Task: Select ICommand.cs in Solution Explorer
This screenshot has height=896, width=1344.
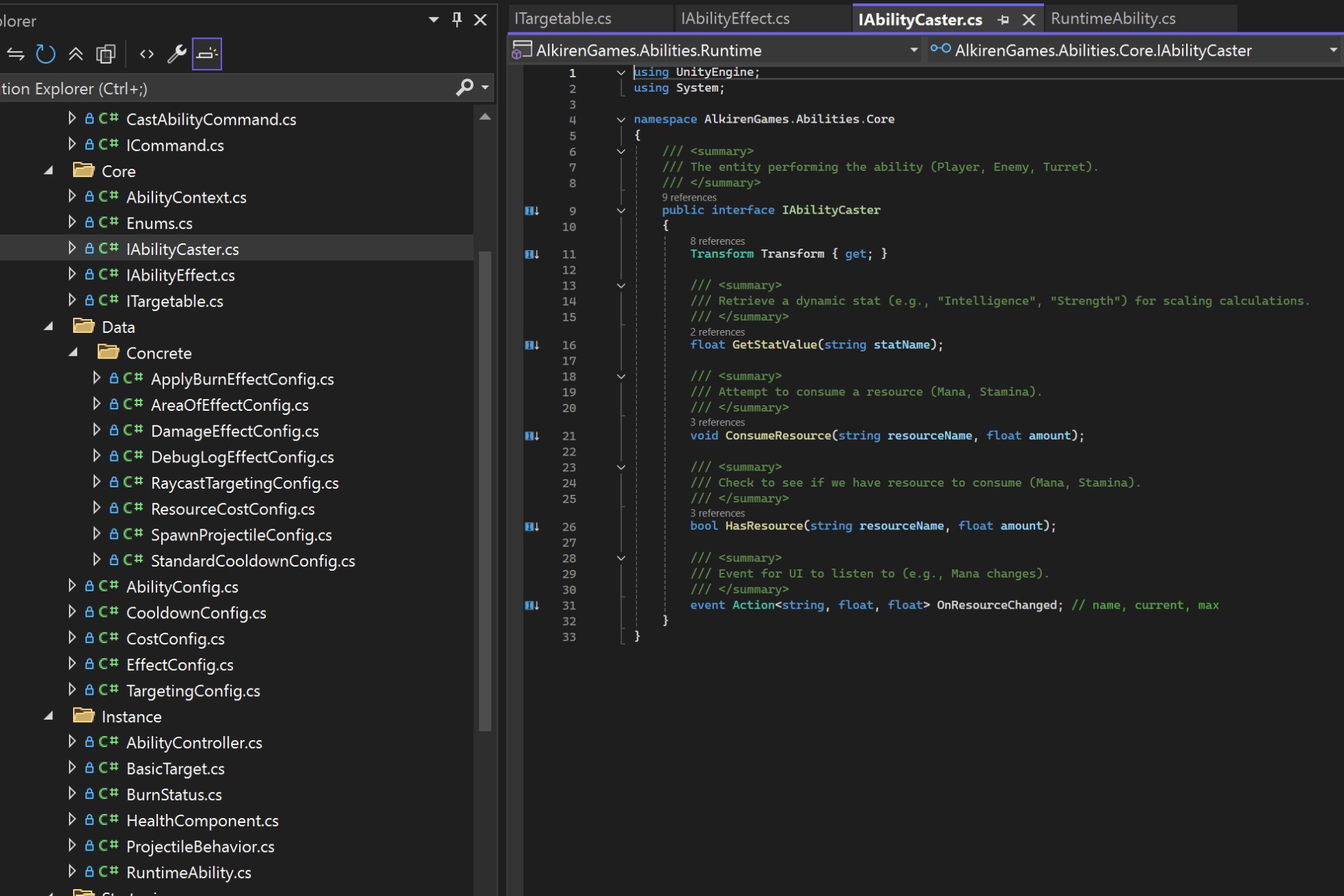Action: point(175,145)
